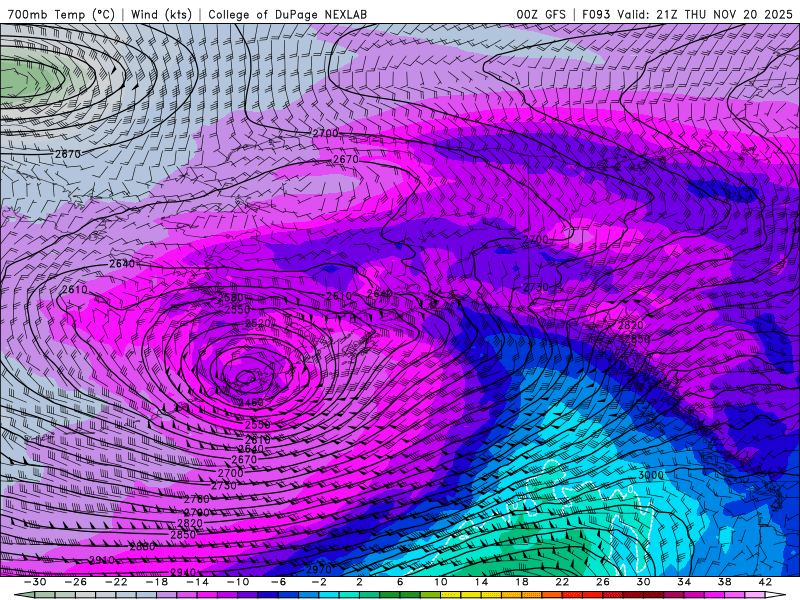This screenshot has height=600, width=800.
Task: Click the 2940 height contour label
Action: (x=183, y=572)
